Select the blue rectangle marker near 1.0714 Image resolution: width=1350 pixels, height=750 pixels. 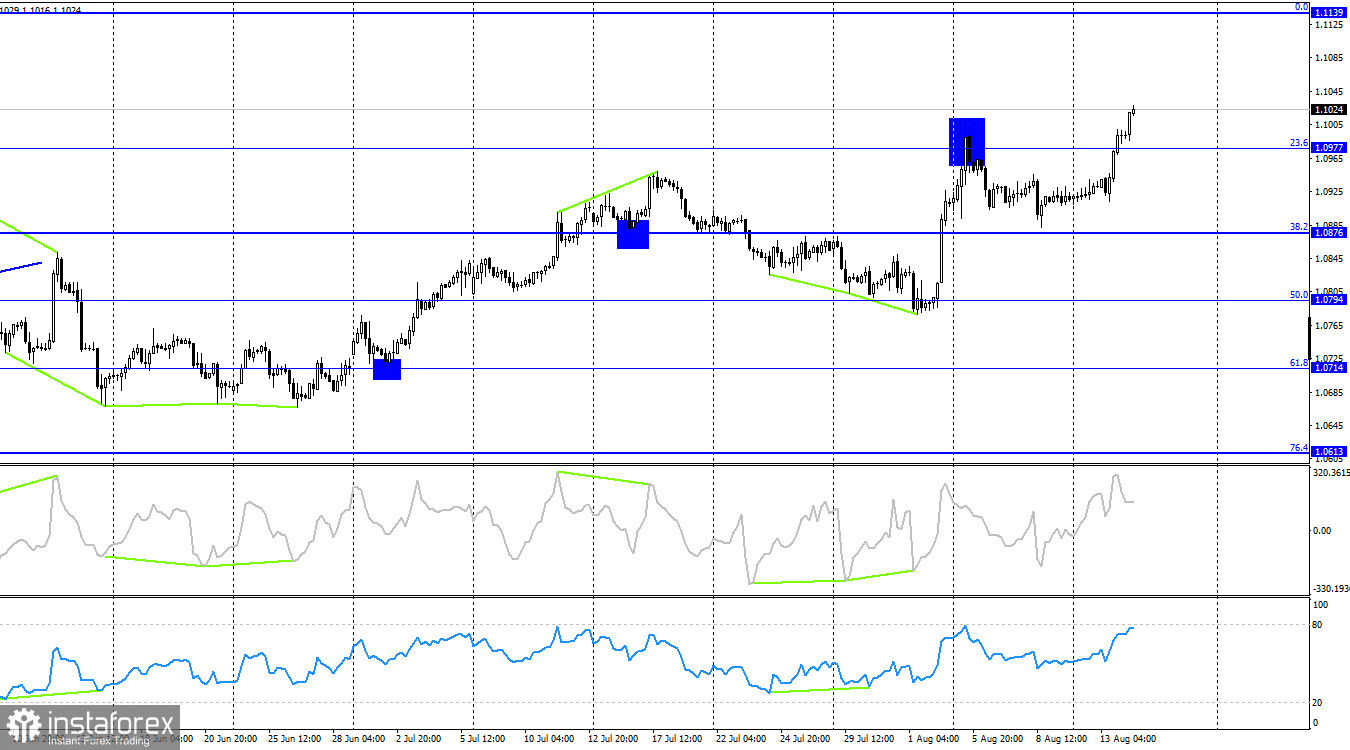[387, 370]
